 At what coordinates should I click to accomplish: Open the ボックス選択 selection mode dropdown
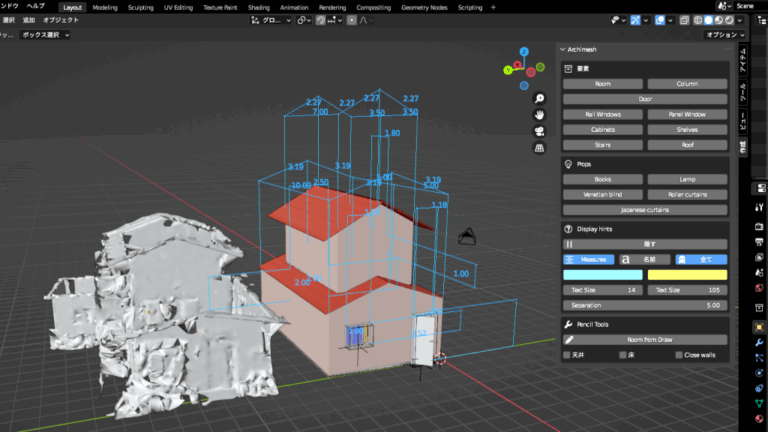point(47,34)
